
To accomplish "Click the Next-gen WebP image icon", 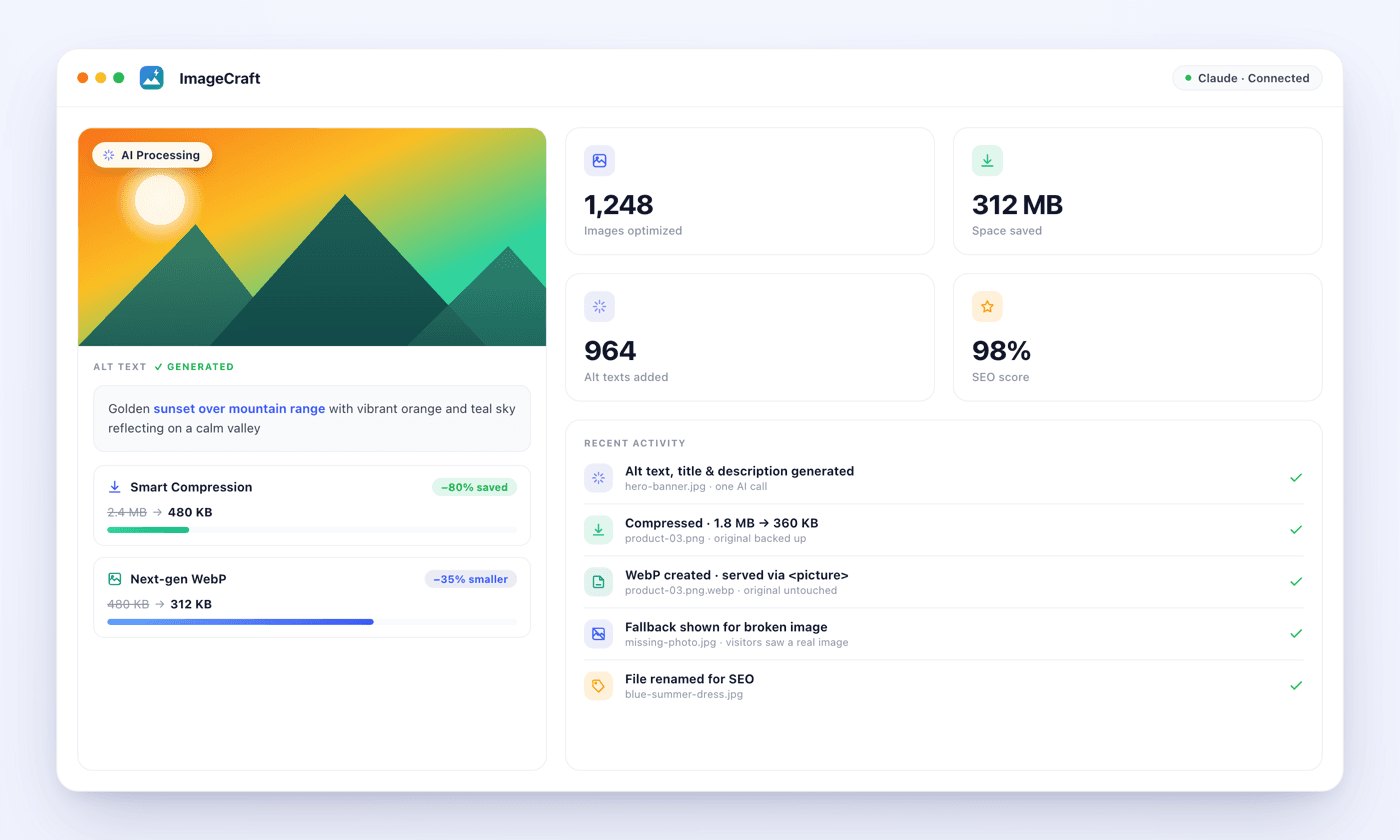I will pyautogui.click(x=115, y=579).
